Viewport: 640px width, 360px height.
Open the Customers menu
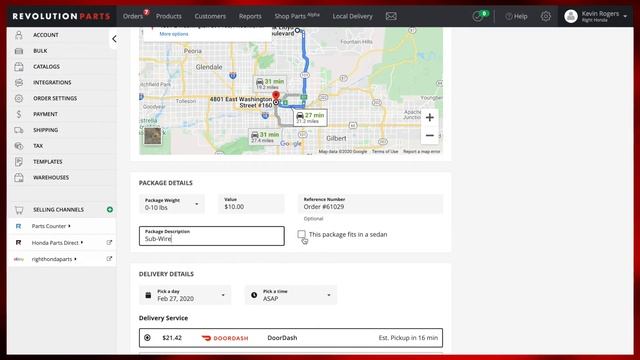click(210, 16)
